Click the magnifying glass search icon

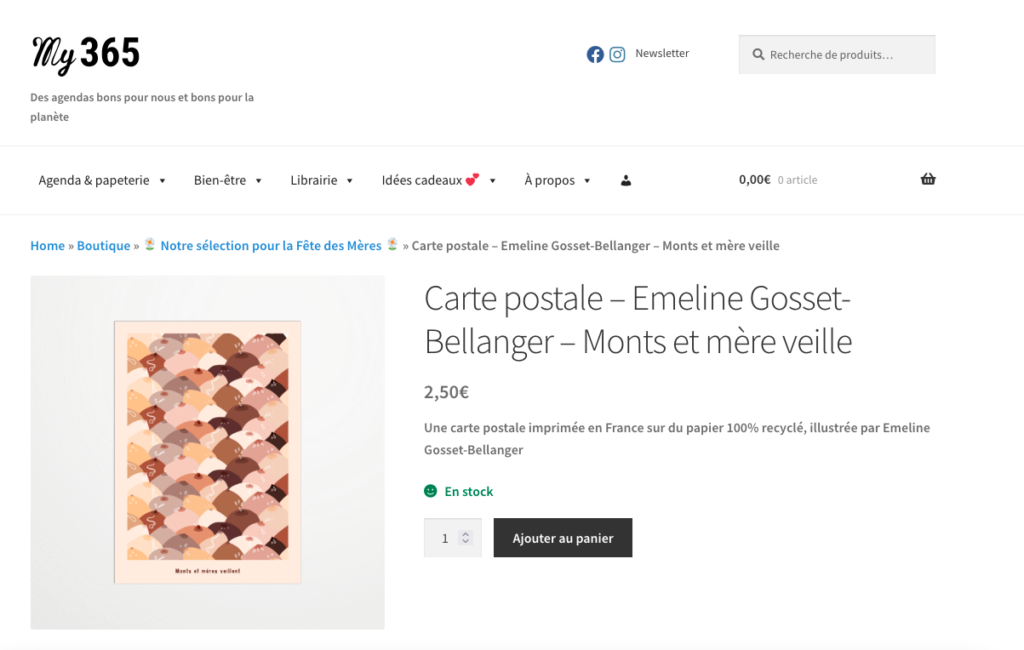coord(759,55)
